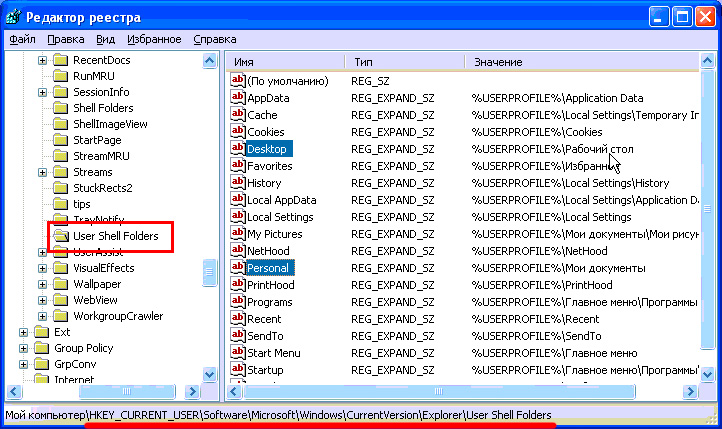Click the string value icon next to AppData
Image resolution: width=722 pixels, height=429 pixels.
point(238,98)
